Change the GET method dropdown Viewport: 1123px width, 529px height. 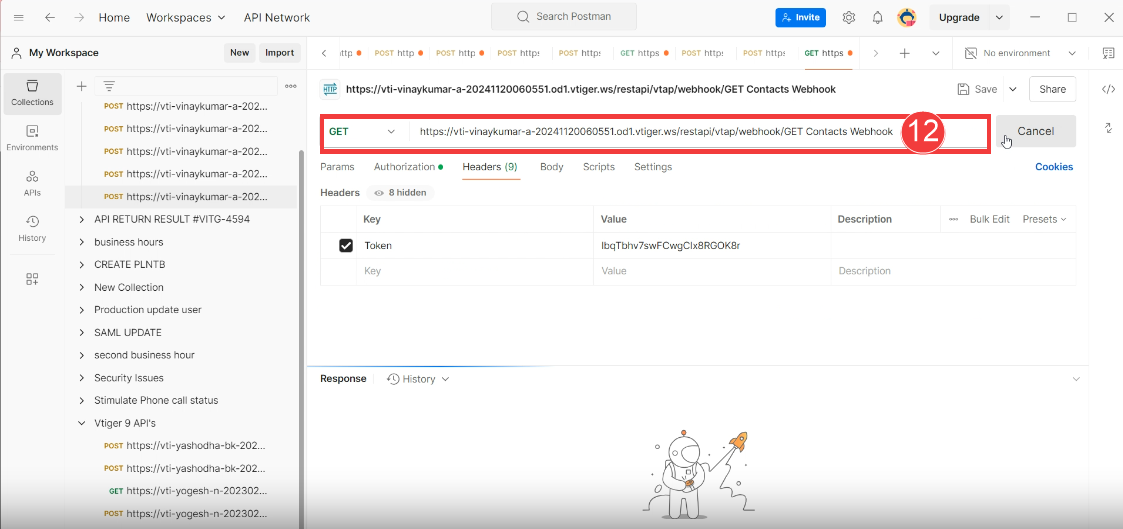tap(362, 132)
